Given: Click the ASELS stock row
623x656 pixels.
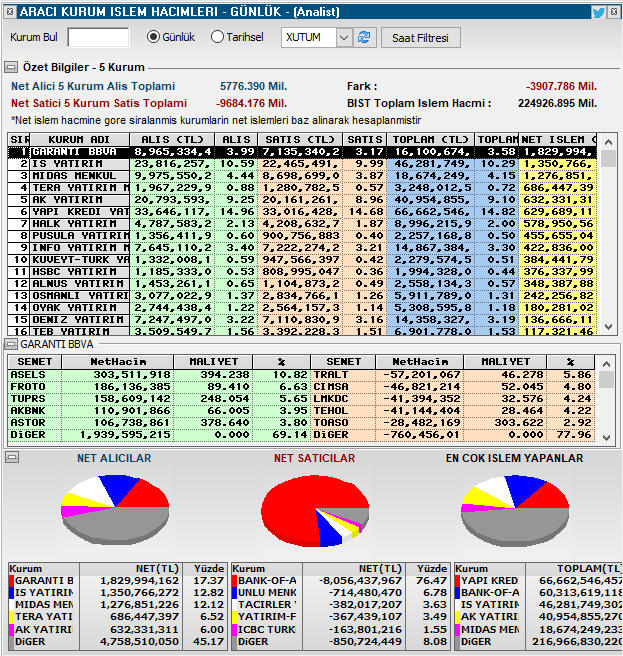Looking at the screenshot, I should [x=159, y=375].
